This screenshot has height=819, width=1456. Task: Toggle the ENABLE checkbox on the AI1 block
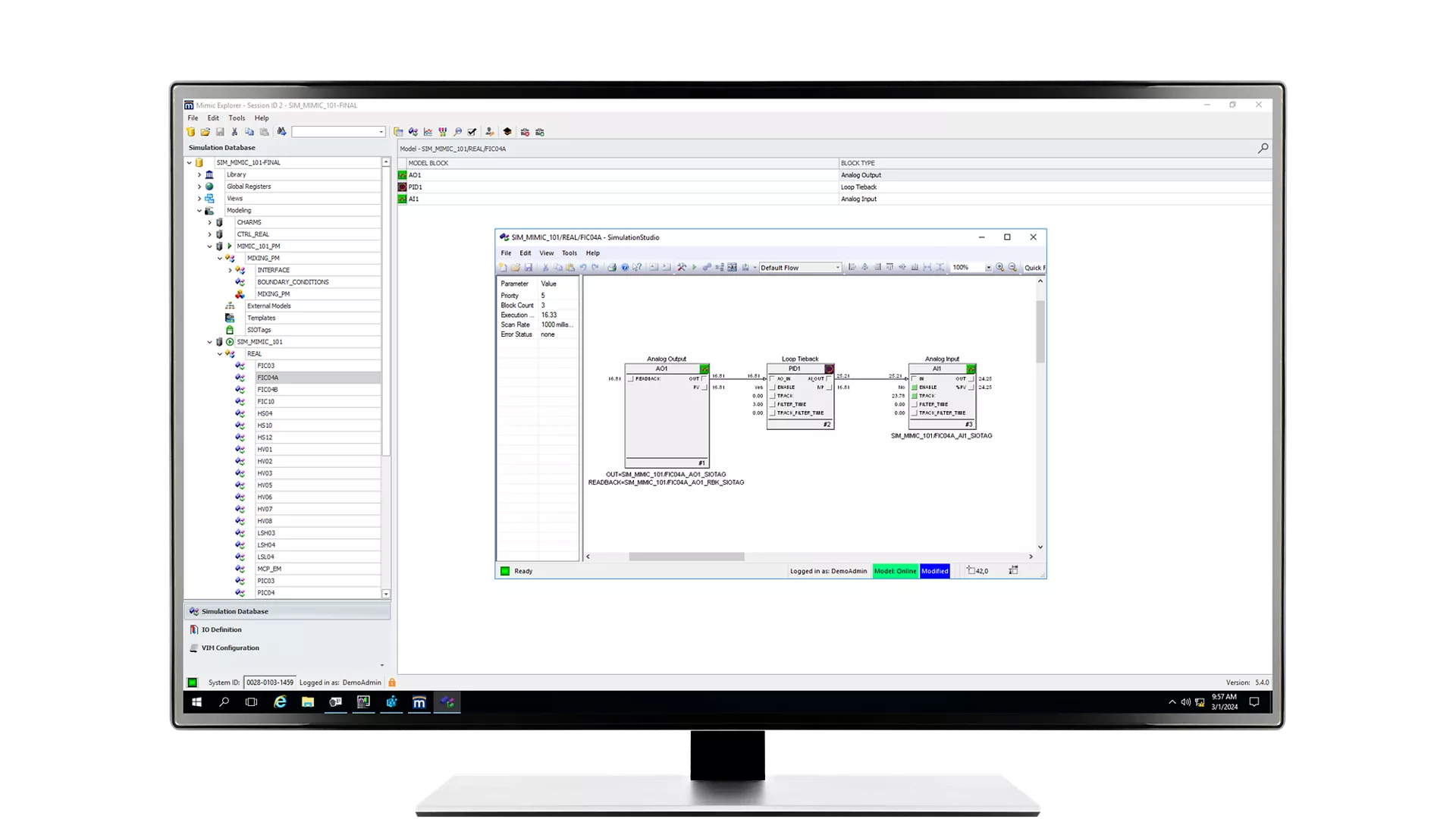point(915,387)
